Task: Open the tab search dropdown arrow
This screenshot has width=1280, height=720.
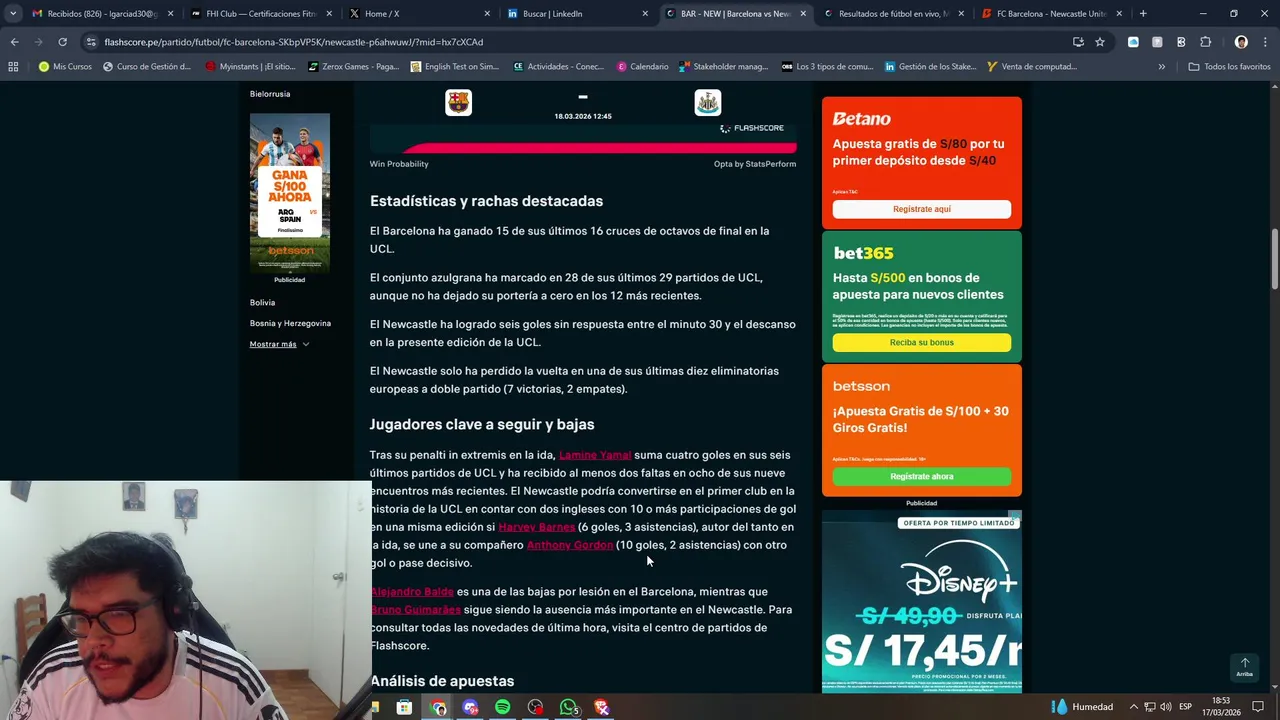Action: [x=13, y=14]
